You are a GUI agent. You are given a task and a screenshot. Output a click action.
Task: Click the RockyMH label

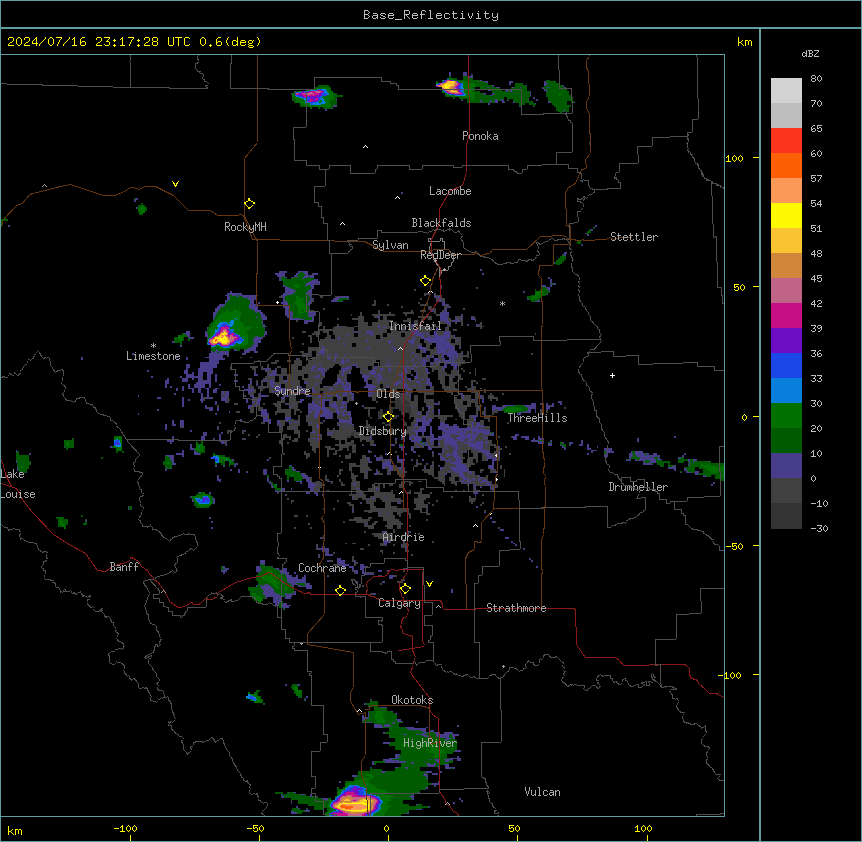(245, 227)
